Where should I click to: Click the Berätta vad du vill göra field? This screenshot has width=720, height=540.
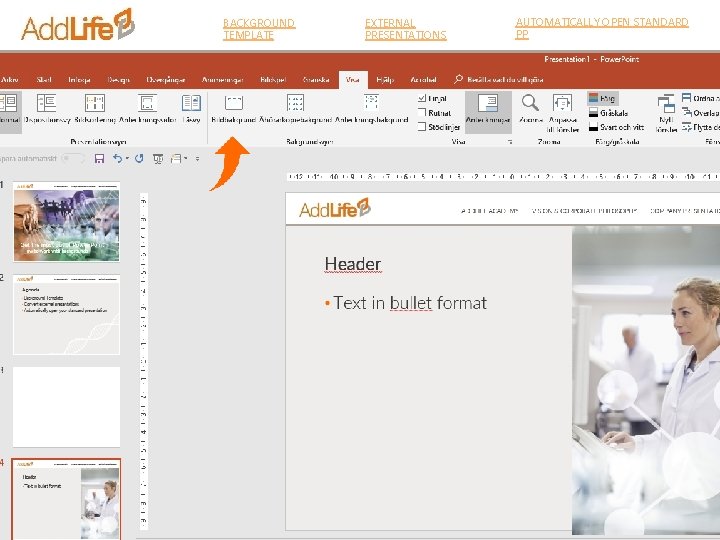[x=505, y=79]
